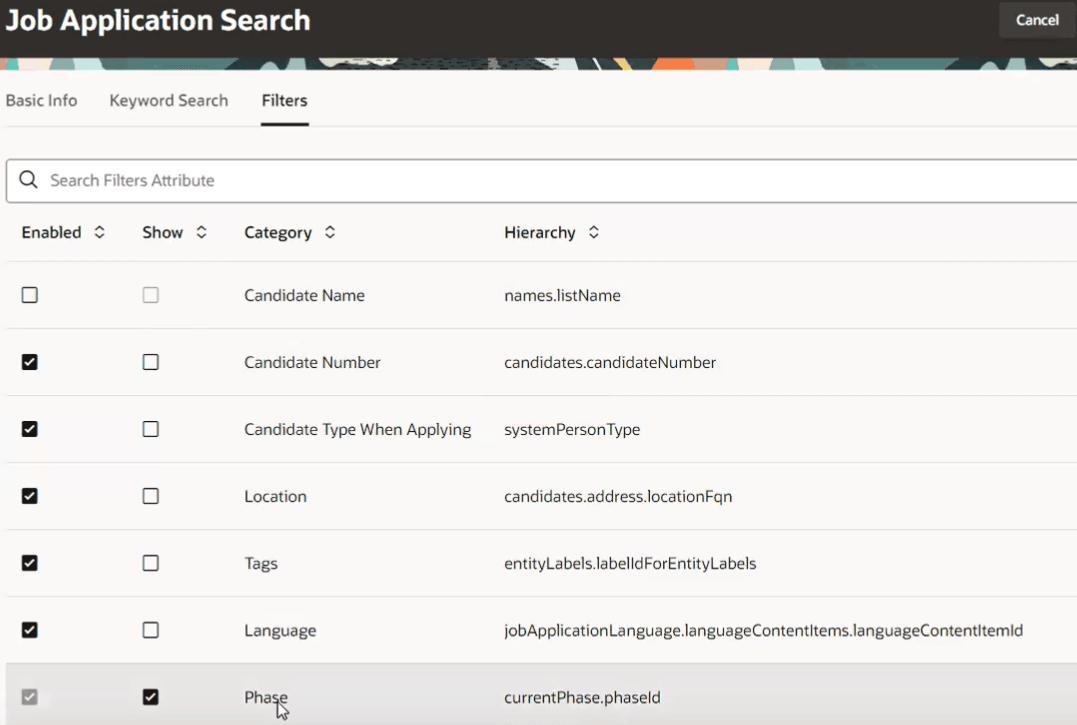Disable the Candidate Number enabled checkbox
This screenshot has width=1077, height=725.
(x=30, y=363)
